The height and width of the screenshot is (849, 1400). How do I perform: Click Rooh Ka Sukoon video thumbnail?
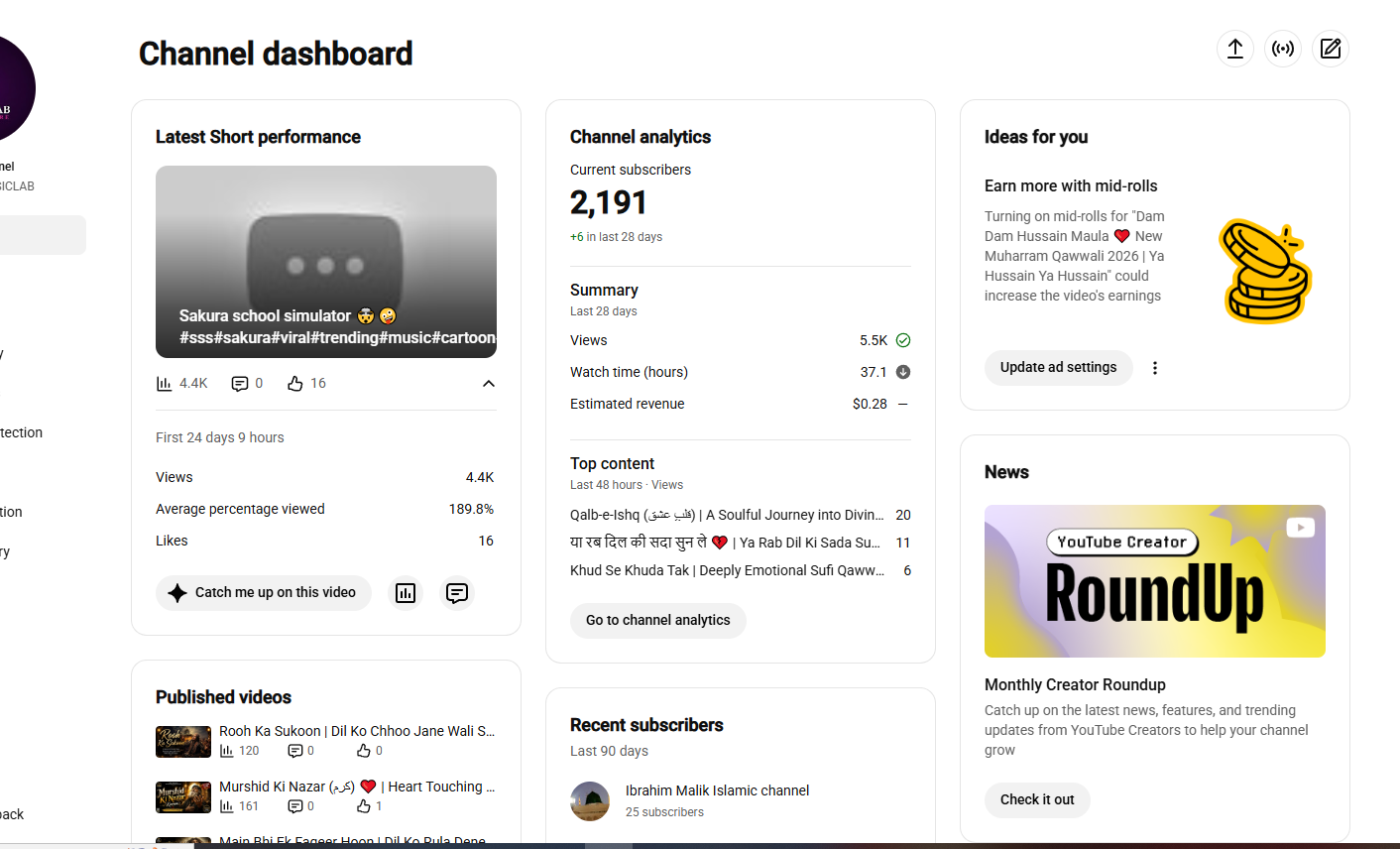[183, 742]
